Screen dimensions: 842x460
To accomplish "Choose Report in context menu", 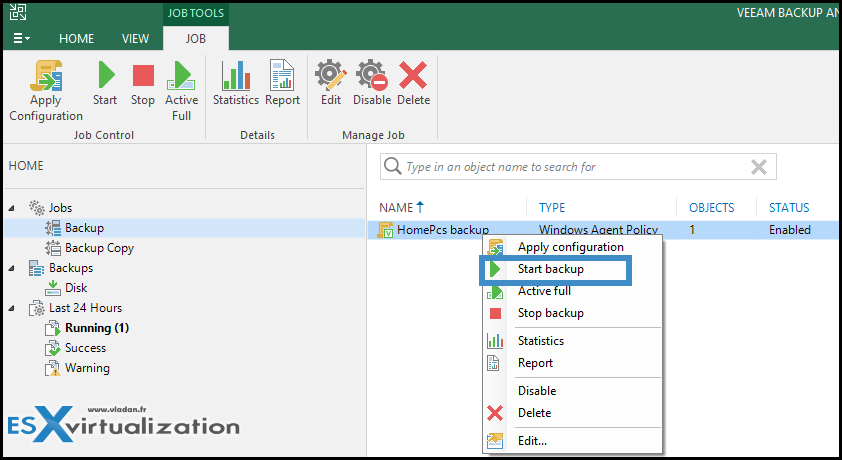I will click(535, 363).
